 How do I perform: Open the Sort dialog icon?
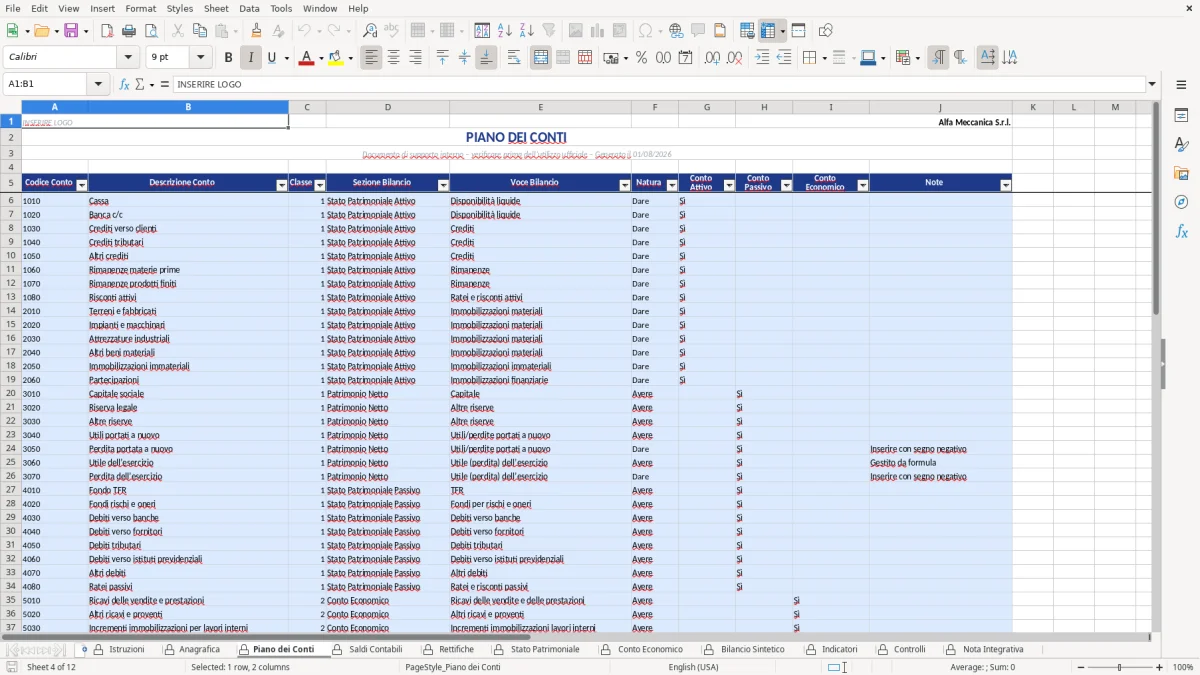(x=482, y=31)
